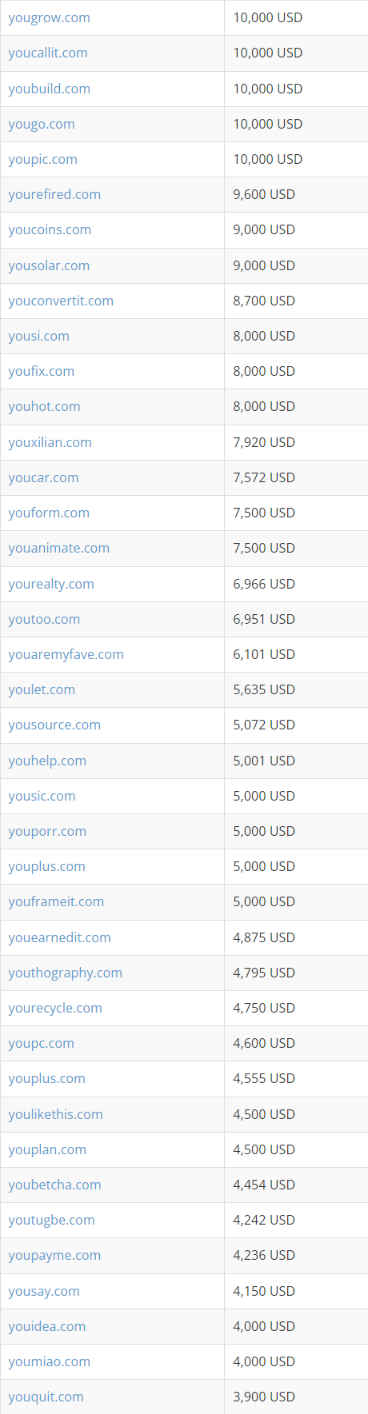This screenshot has height=1414, width=368.
Task: Select the youbetcha.com domain
Action: click(54, 1184)
